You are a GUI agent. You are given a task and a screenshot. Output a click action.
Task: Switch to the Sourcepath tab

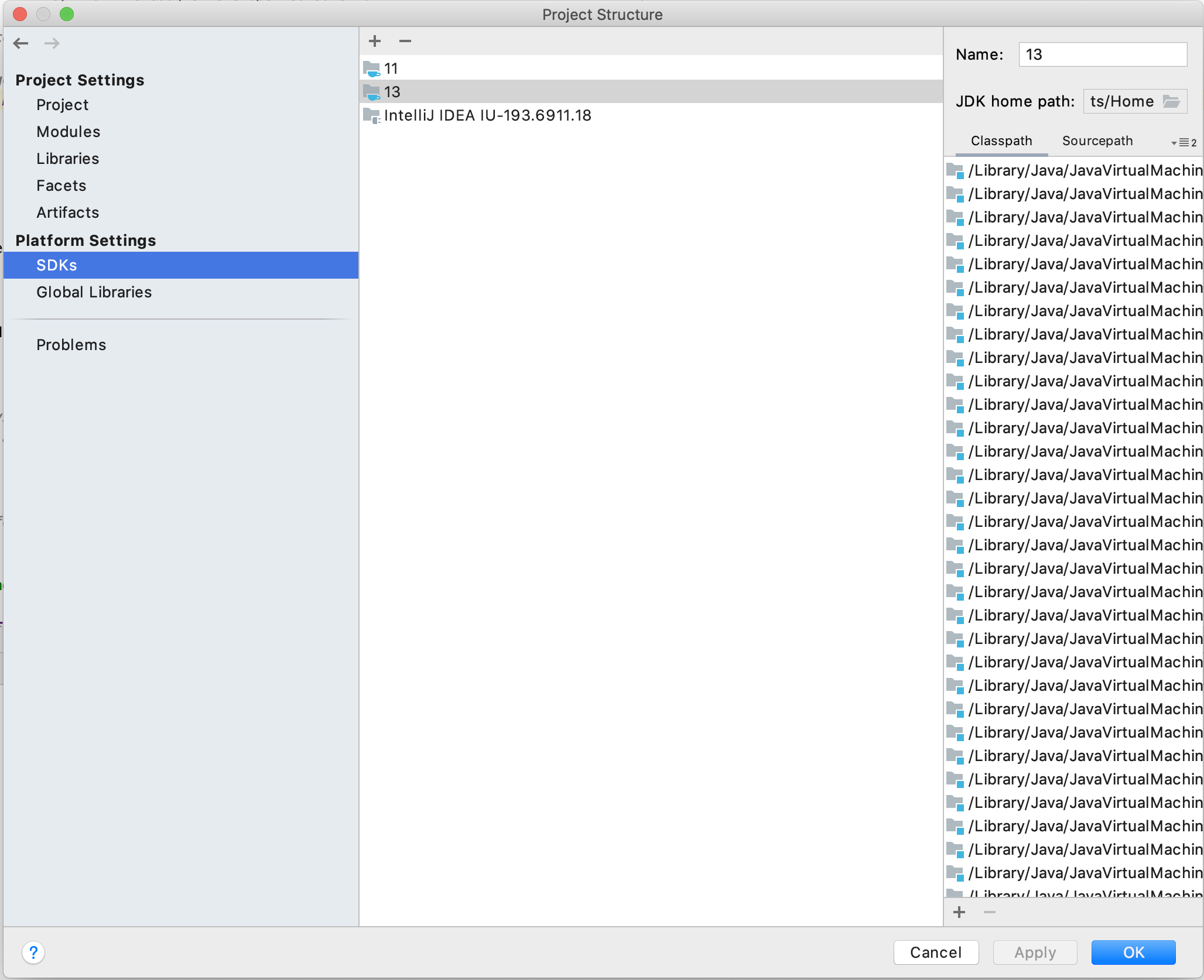coord(1097,141)
